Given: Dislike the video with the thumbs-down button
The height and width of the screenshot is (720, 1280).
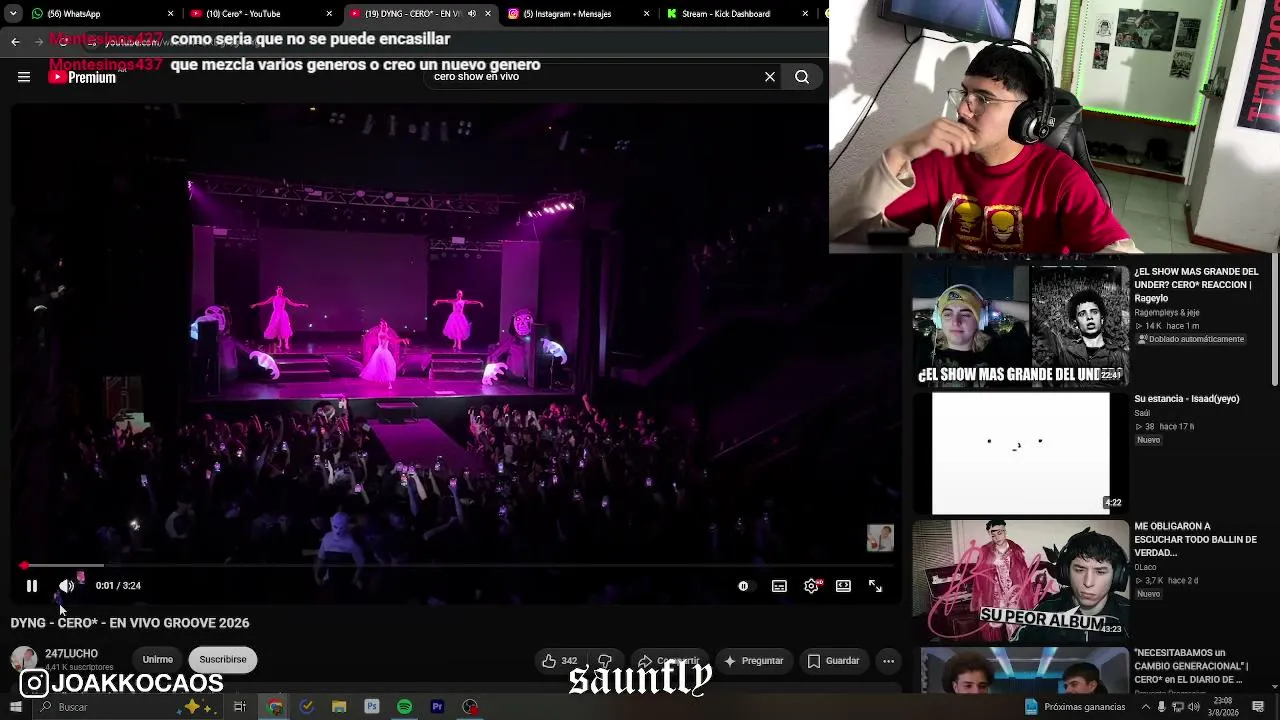Looking at the screenshot, I should click(605, 661).
